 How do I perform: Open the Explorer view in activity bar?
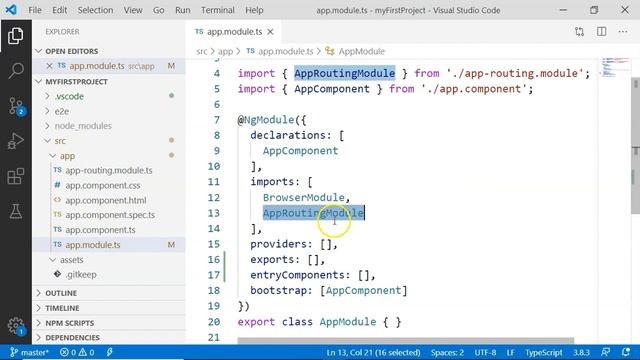click(16, 36)
